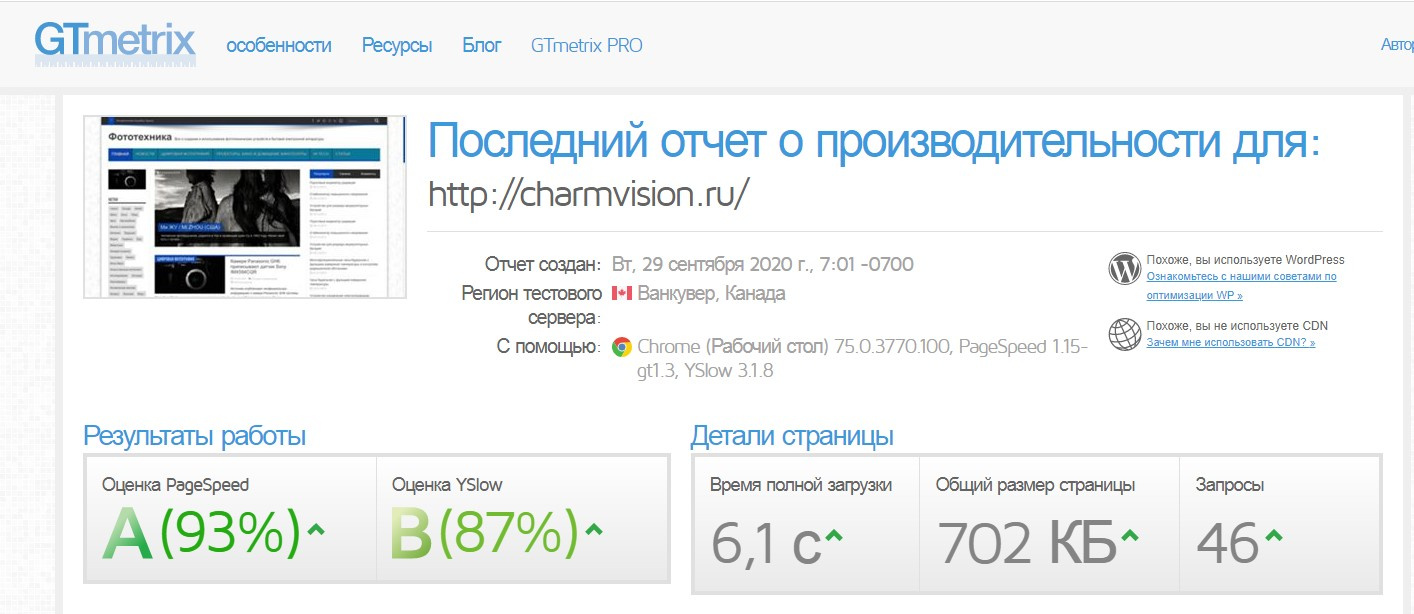This screenshot has height=614, width=1414.
Task: Go to the Блог page
Action: point(482,45)
